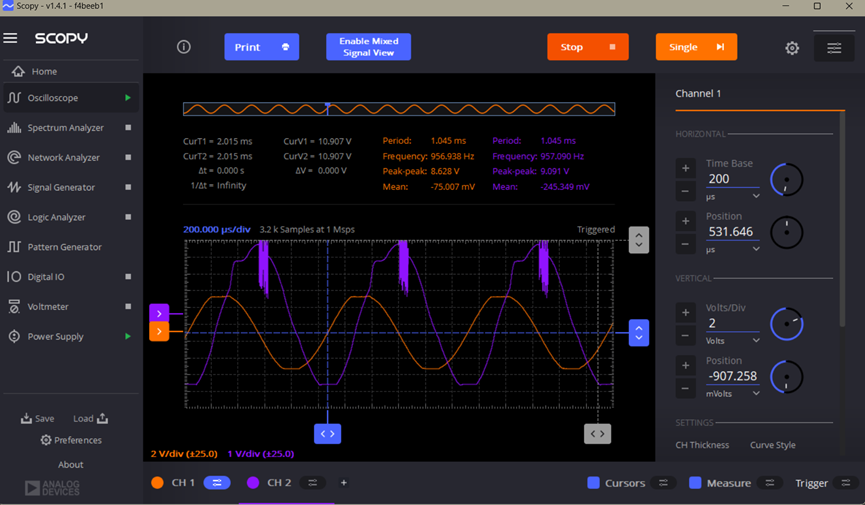
Task: Select the blue horizontal voltage cursor handle
Action: (639, 333)
